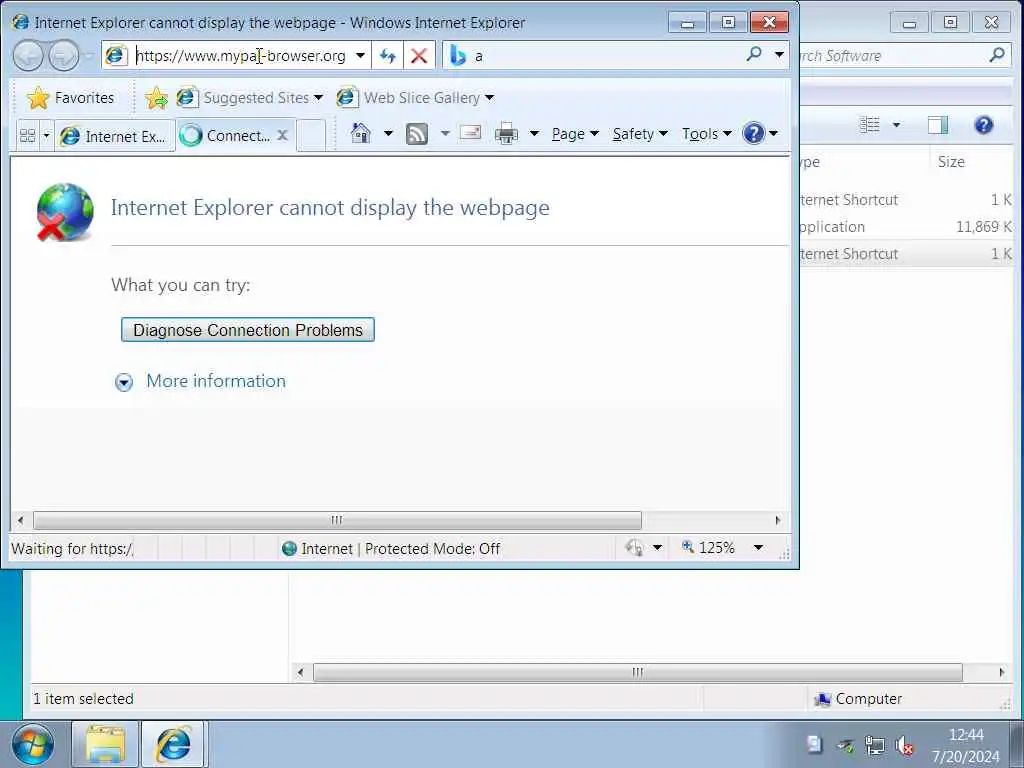Image resolution: width=1024 pixels, height=768 pixels.
Task: Open the Page menu
Action: (x=575, y=134)
